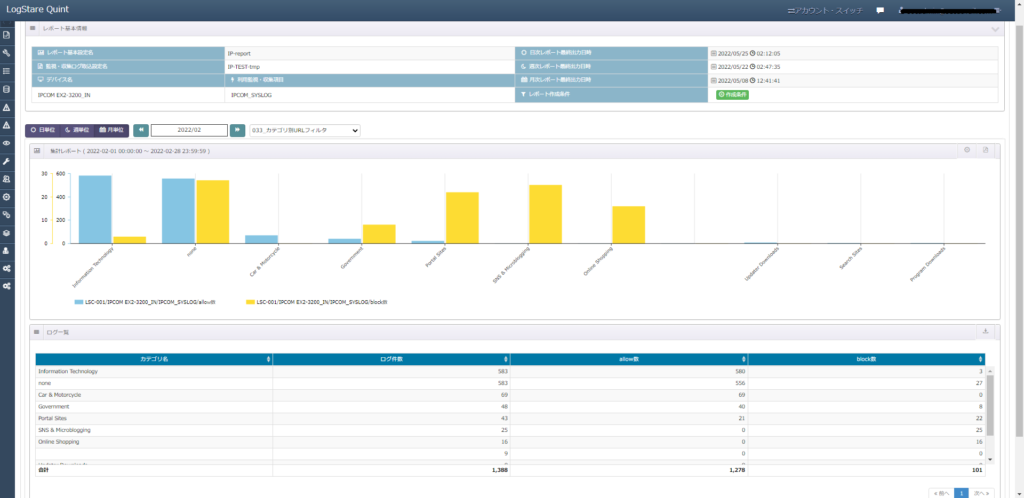Toggle the blue allow数 legend series
1024x498 pixels.
pyautogui.click(x=145, y=302)
